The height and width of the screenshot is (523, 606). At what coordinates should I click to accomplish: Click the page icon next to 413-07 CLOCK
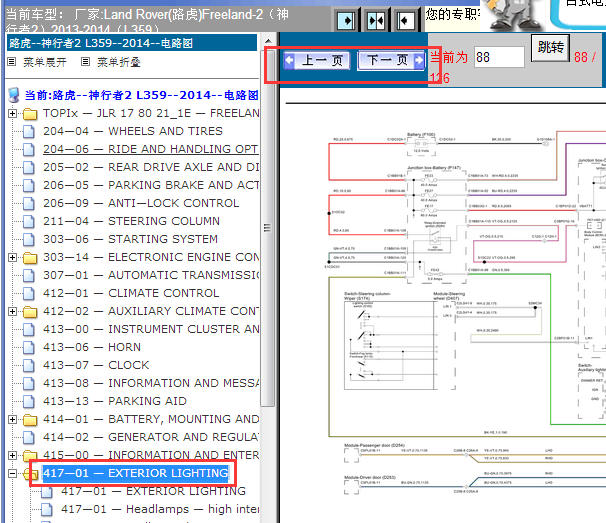[x=29, y=365]
